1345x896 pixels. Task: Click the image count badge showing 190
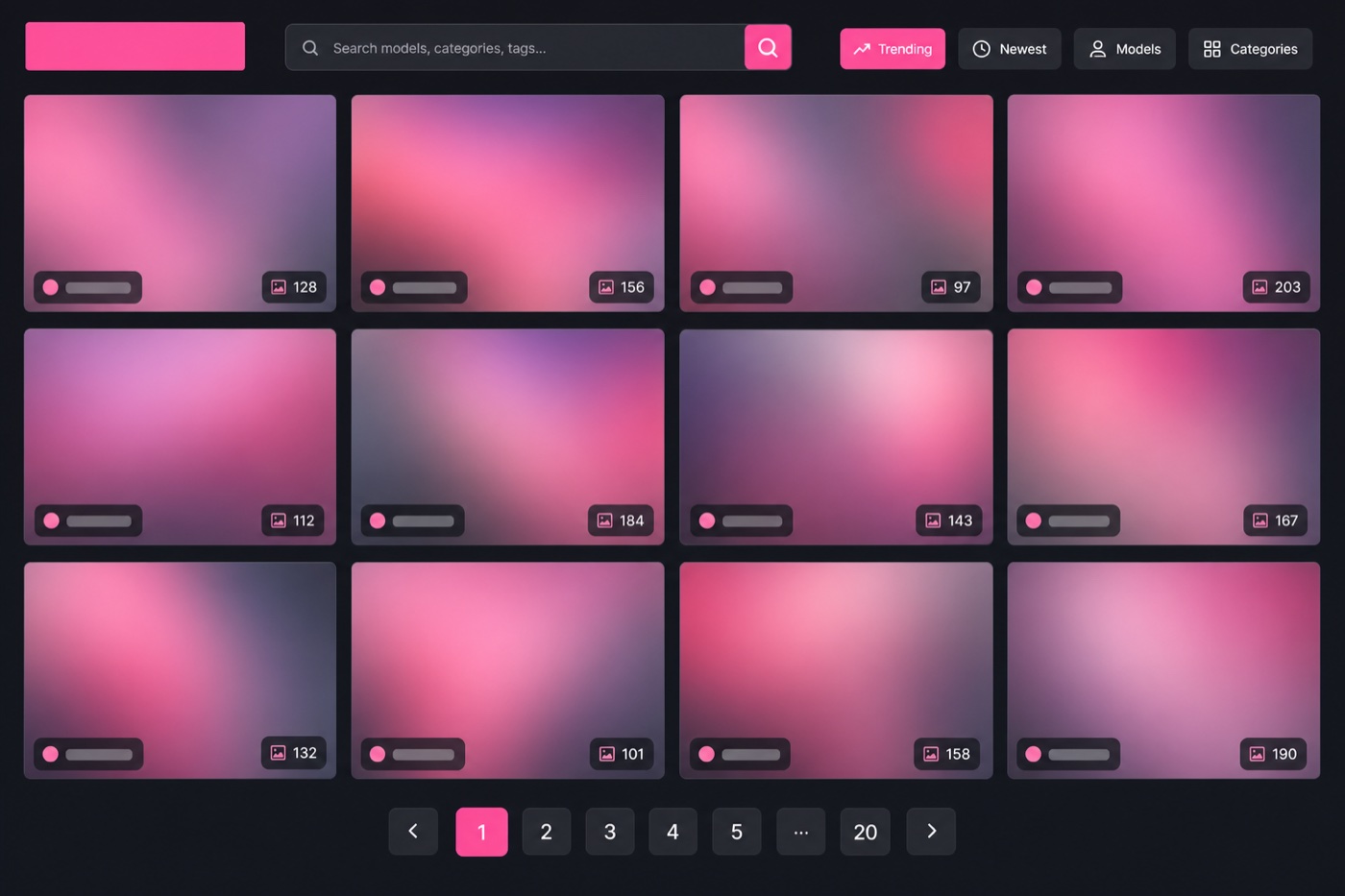coord(1273,754)
